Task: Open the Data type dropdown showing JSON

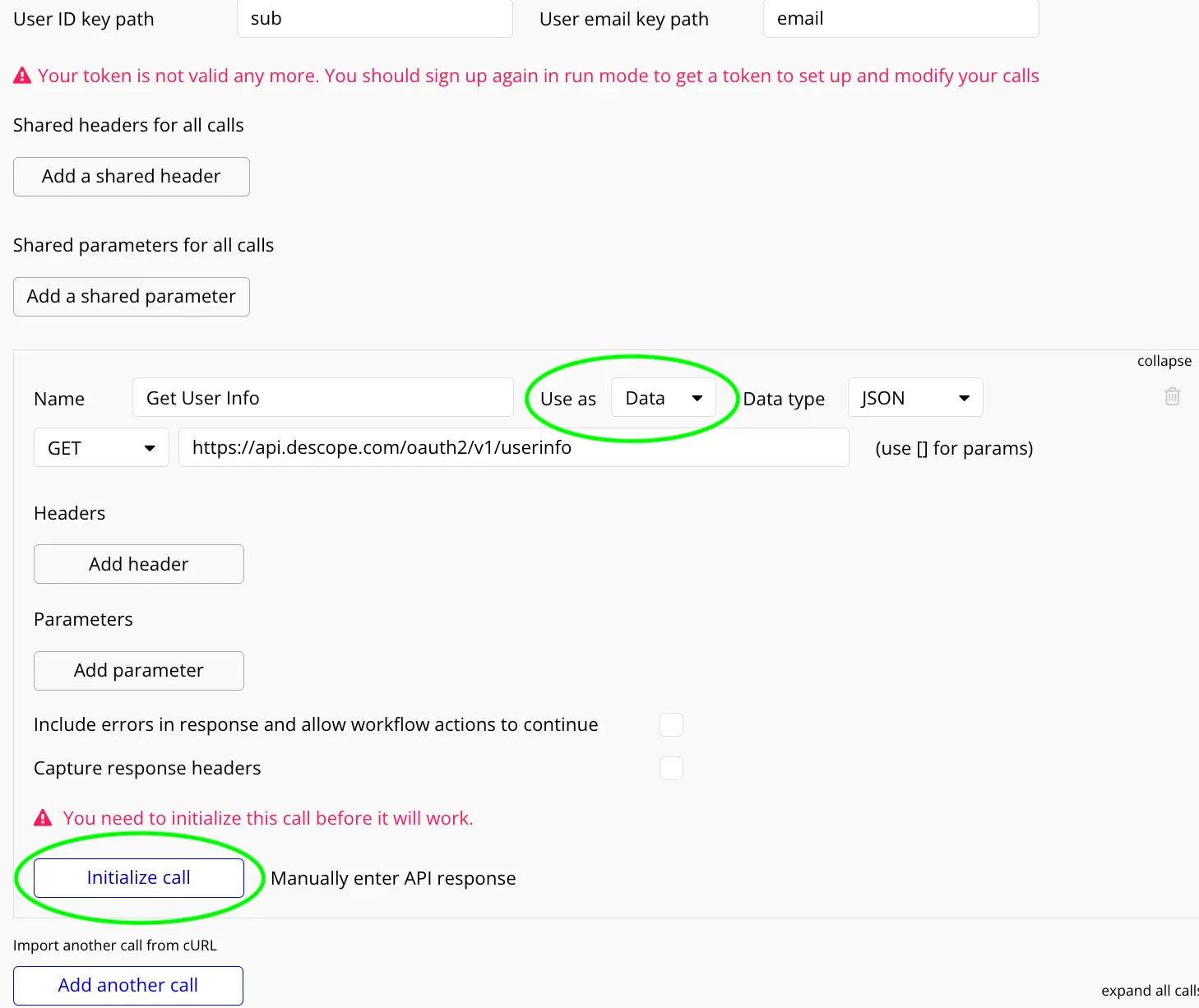Action: [x=914, y=397]
